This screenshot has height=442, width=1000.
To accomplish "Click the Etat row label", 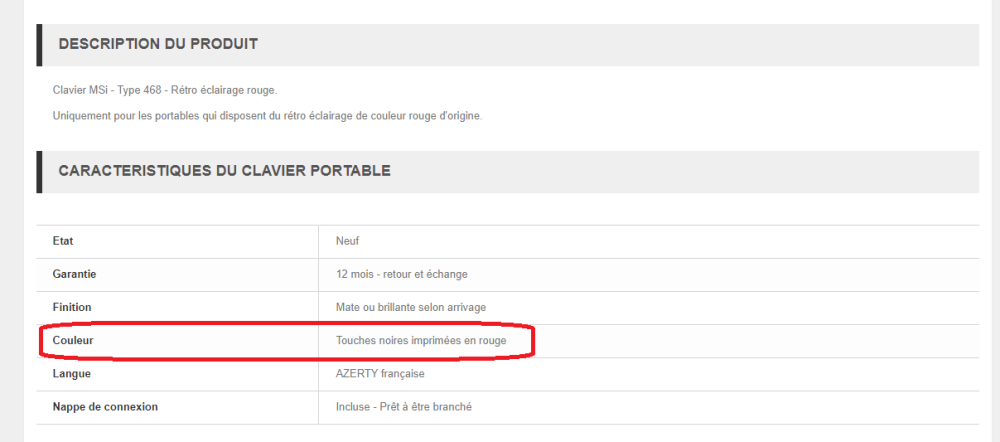I will 63,241.
